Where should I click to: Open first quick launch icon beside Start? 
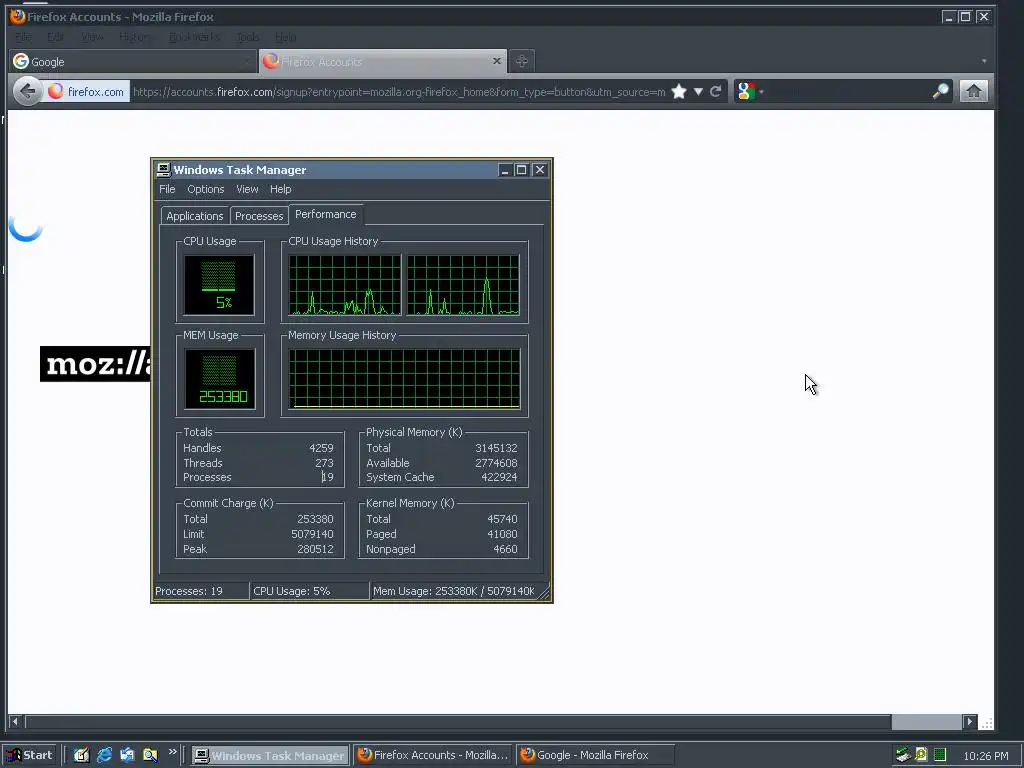click(x=81, y=755)
